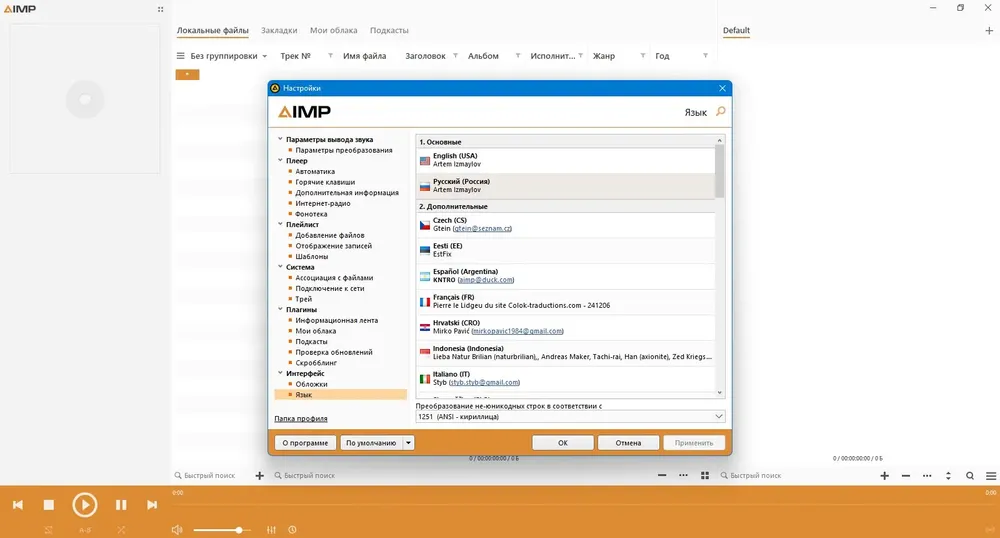Viewport: 1000px width, 538px height.
Task: Skip to the previous track
Action: click(18, 505)
